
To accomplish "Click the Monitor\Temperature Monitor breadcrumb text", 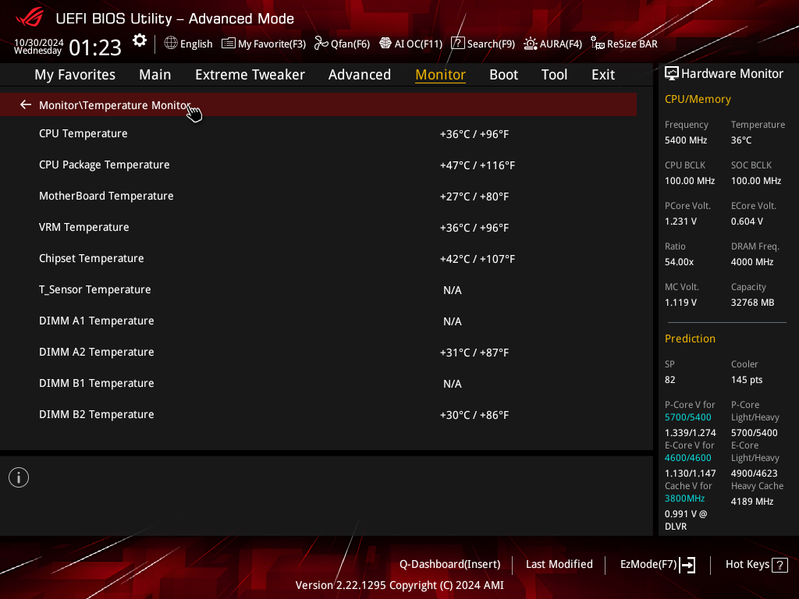I will click(115, 105).
